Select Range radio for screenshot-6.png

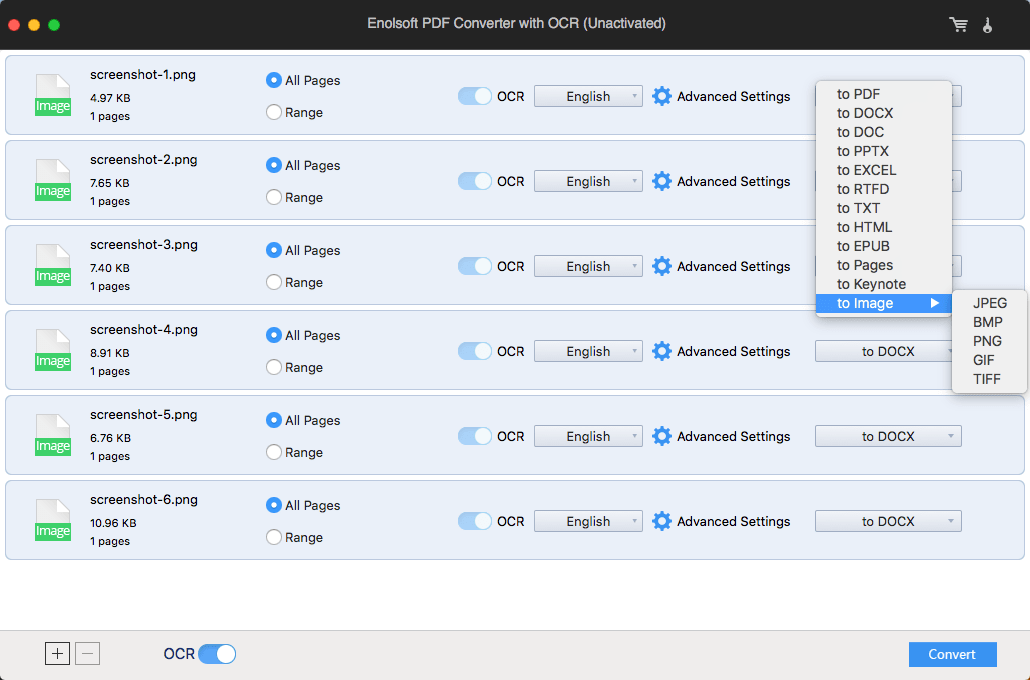(274, 537)
